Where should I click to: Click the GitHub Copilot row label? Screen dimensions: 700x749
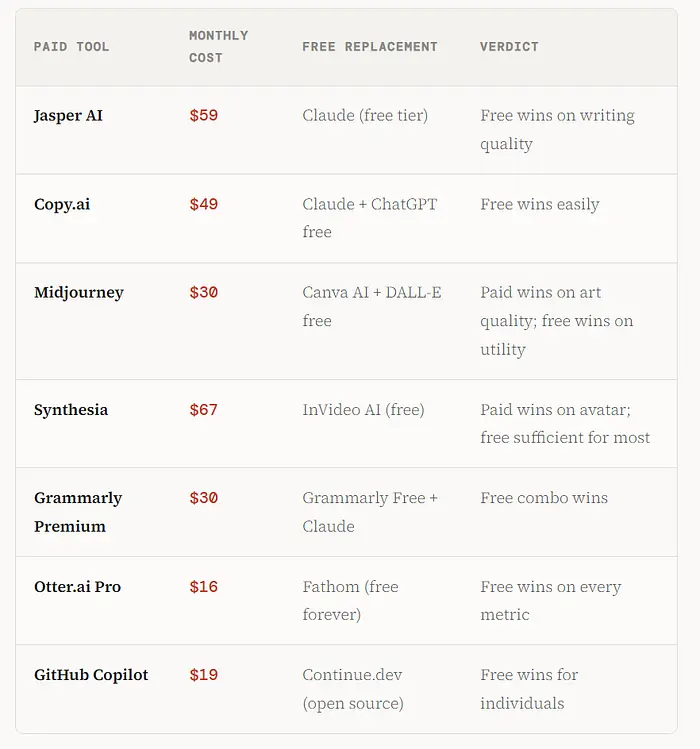click(x=91, y=675)
